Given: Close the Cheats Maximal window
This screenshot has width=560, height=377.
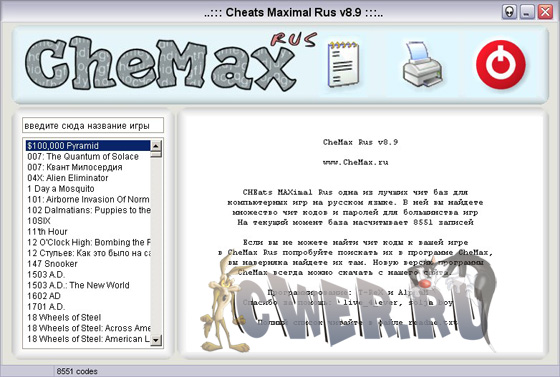Looking at the screenshot, I should tap(545, 12).
